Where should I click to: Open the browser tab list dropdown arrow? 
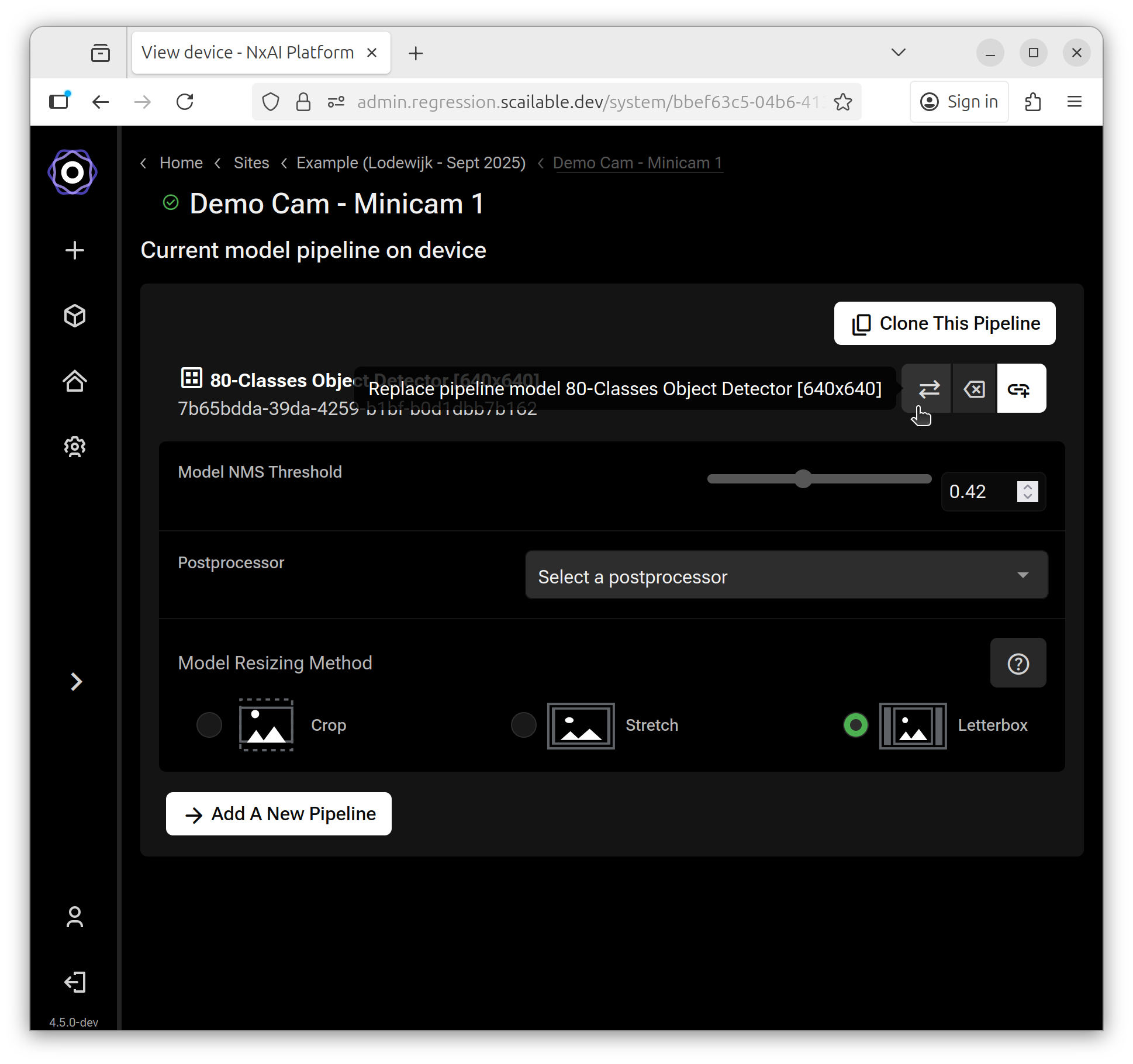(x=898, y=53)
